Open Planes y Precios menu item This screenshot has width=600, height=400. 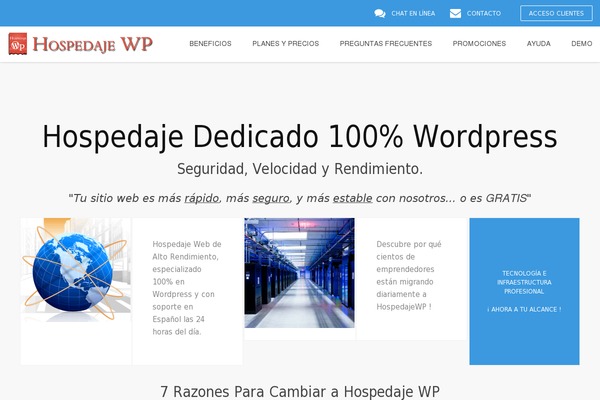[285, 44]
